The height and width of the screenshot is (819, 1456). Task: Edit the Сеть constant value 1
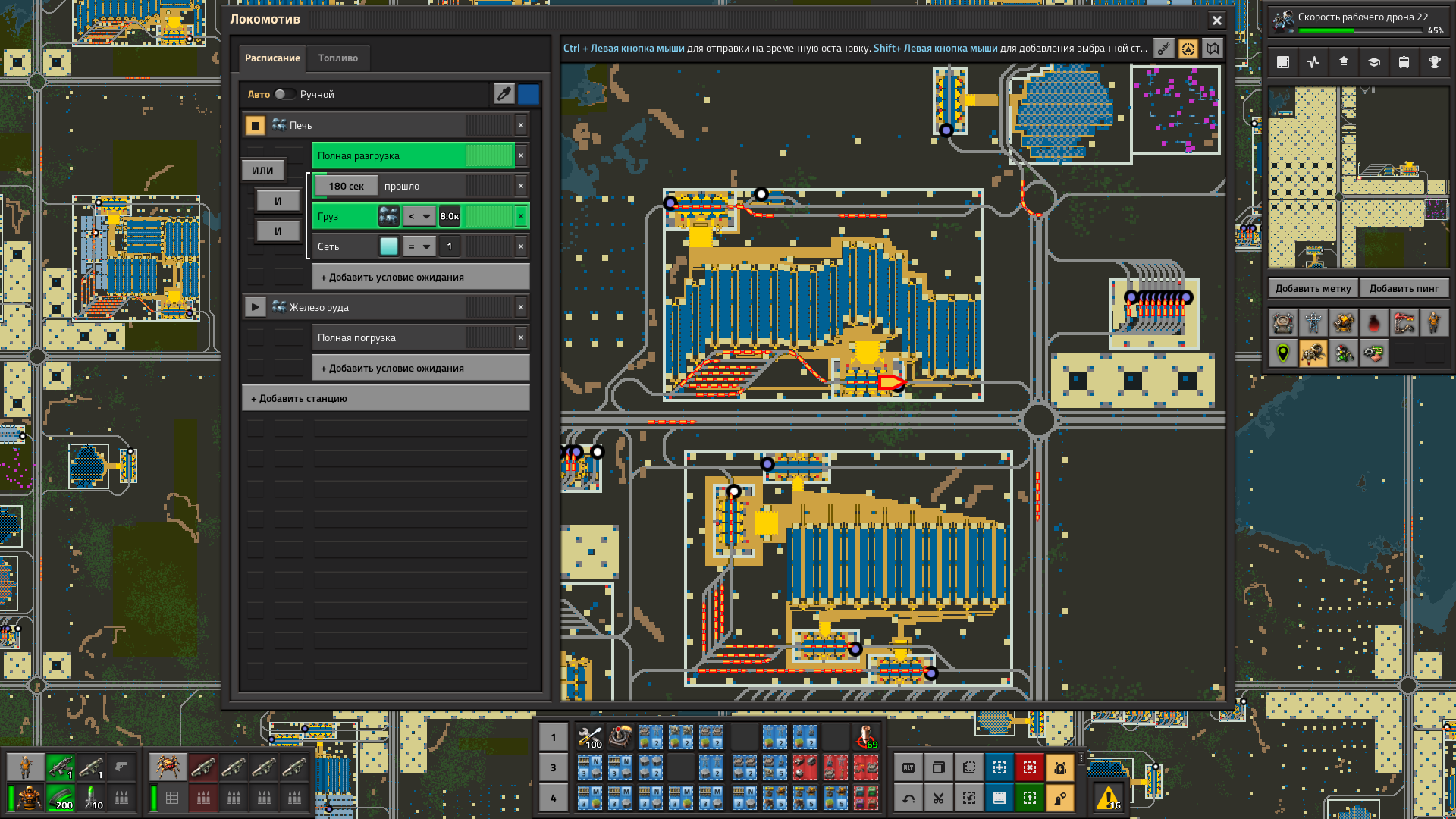450,246
